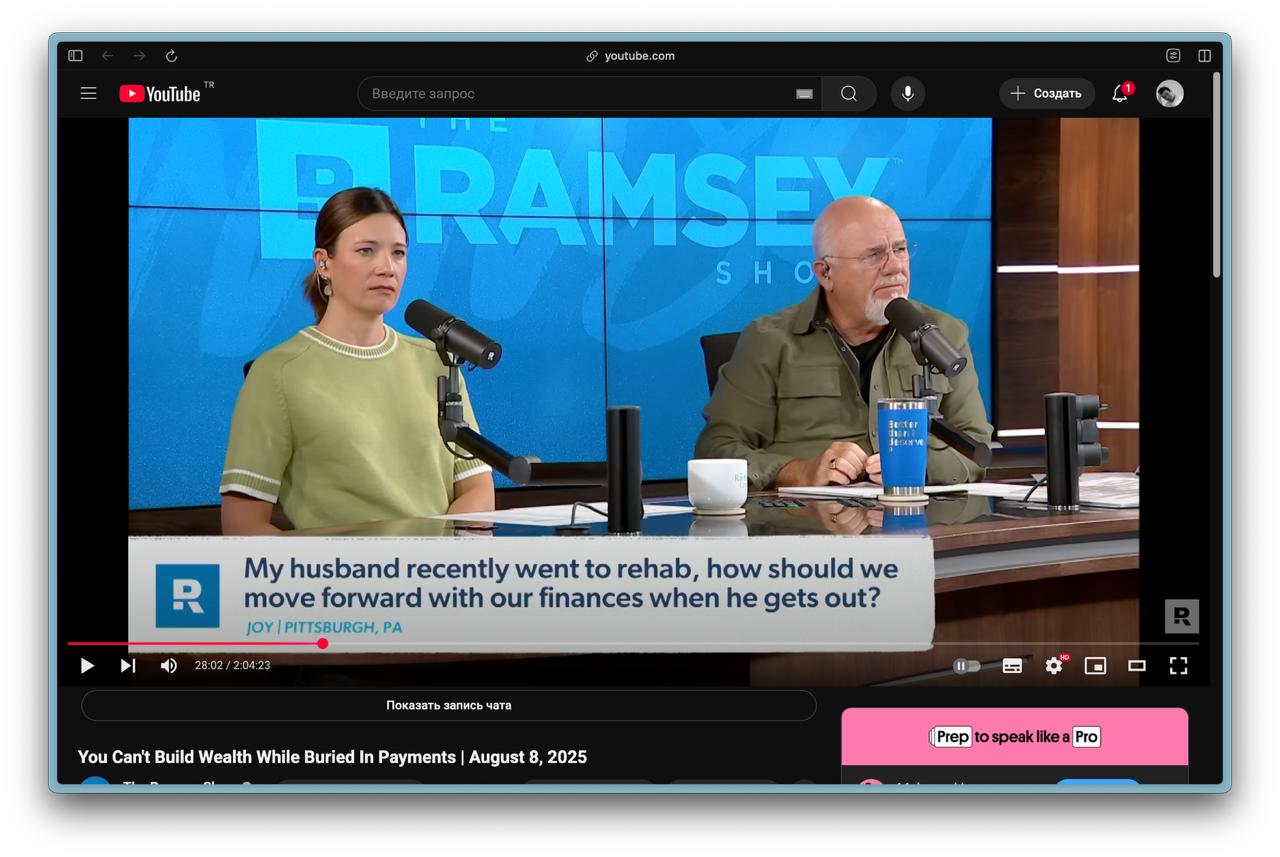The width and height of the screenshot is (1280, 857).
Task: Click the video title You Can't Build Wealth
Action: (x=332, y=757)
